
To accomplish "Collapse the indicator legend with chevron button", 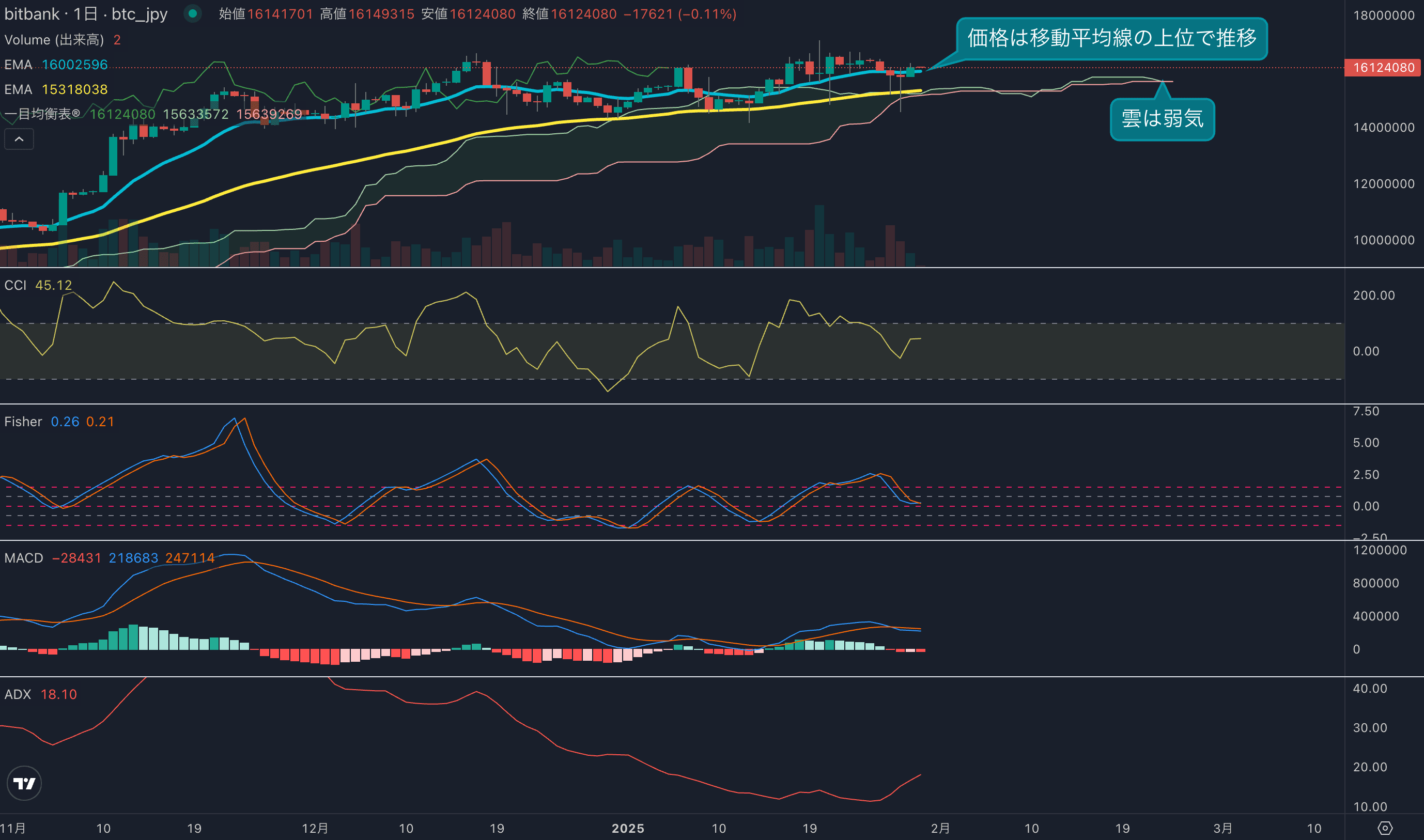I will (19, 139).
